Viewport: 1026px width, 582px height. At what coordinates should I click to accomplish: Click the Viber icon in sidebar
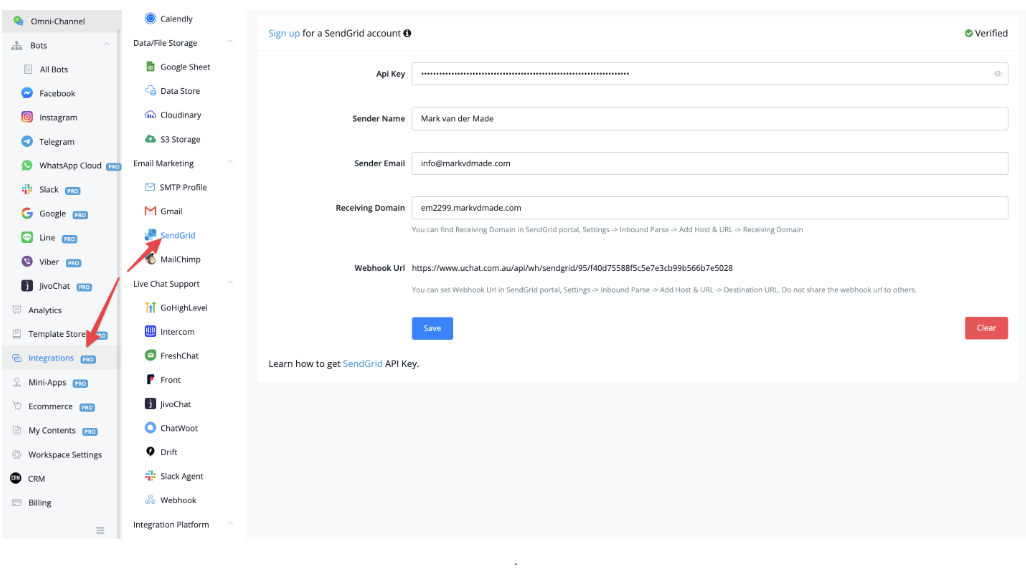(x=27, y=262)
